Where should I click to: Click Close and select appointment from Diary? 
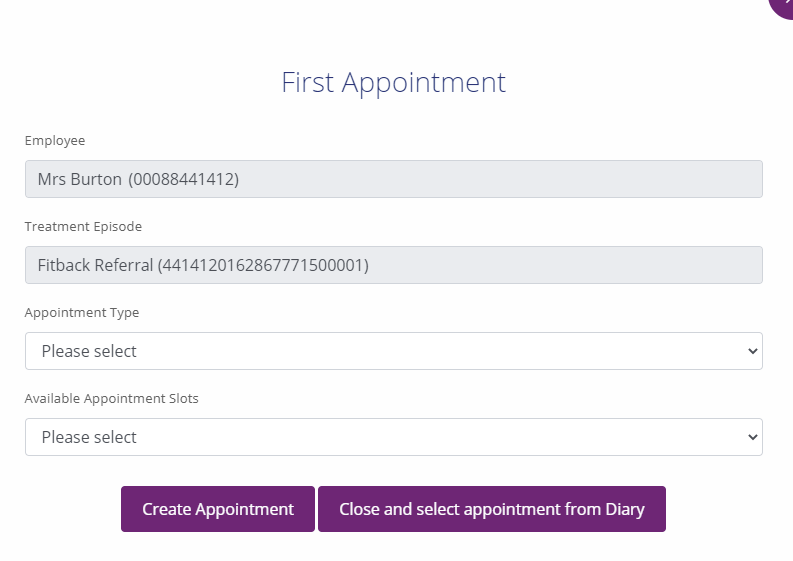point(491,509)
